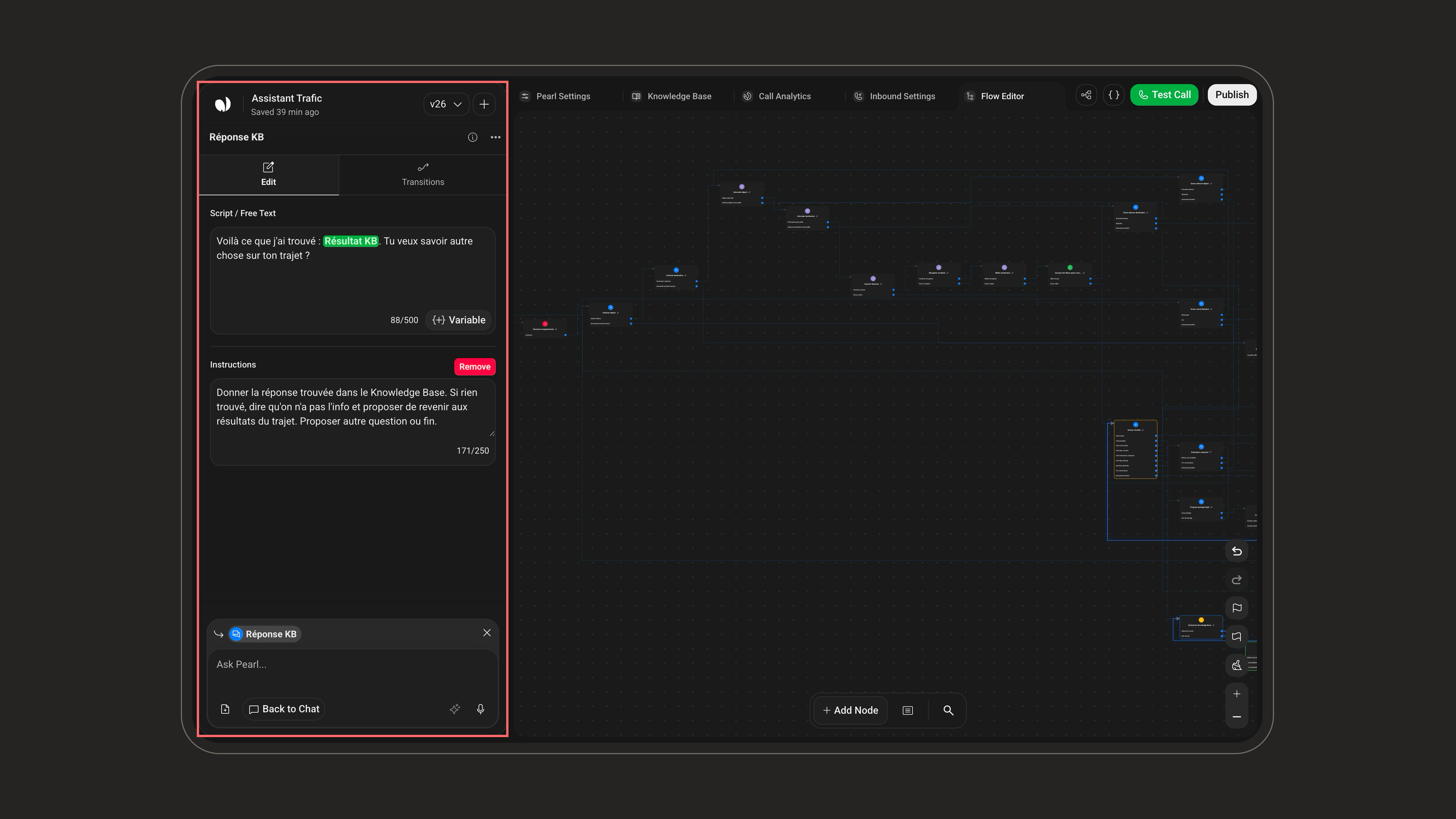Image resolution: width=1456 pixels, height=819 pixels.
Task: Select the Récupérer incidents node
Action: coord(938,275)
